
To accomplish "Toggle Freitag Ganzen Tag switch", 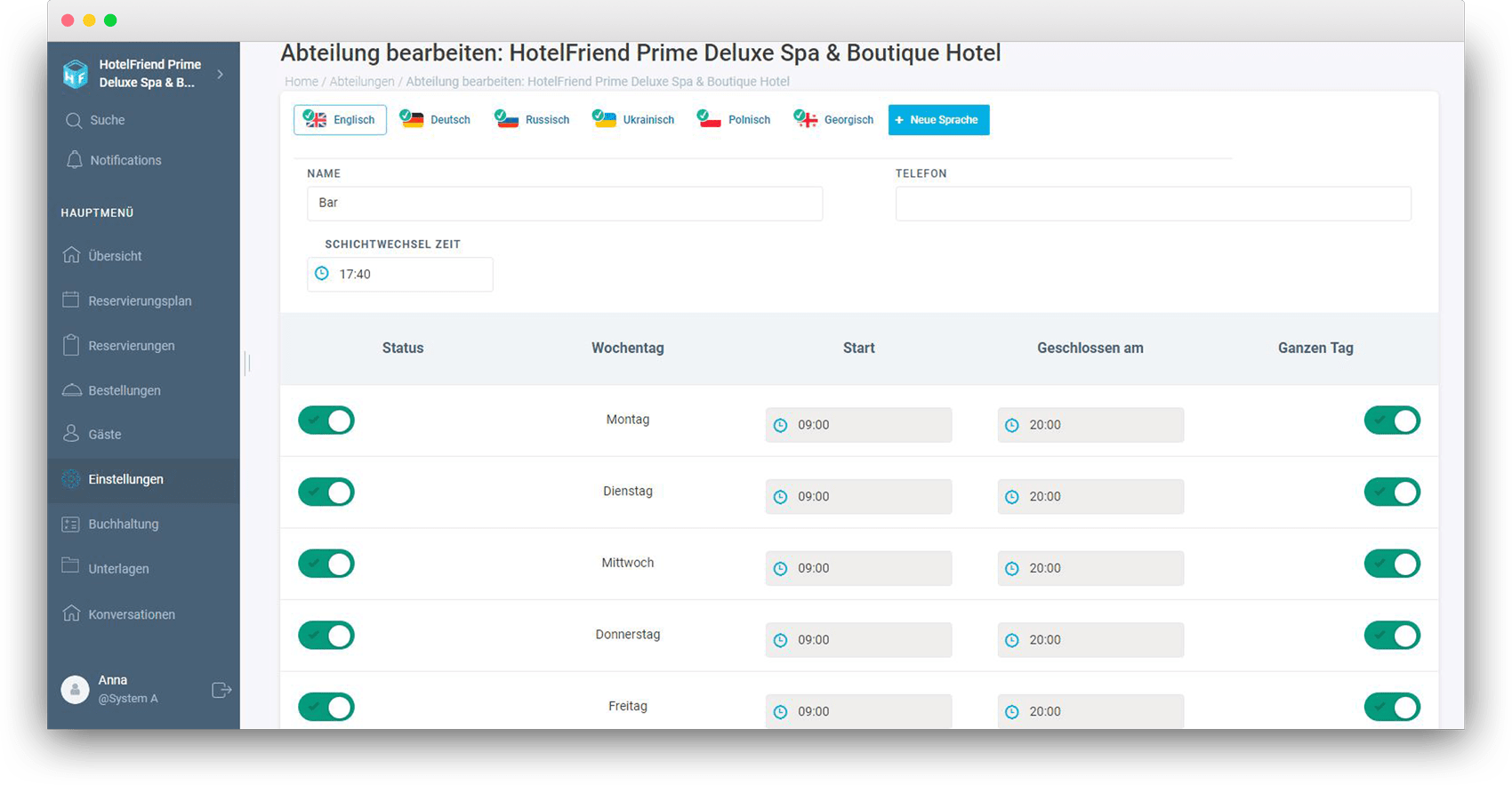I will [1392, 707].
